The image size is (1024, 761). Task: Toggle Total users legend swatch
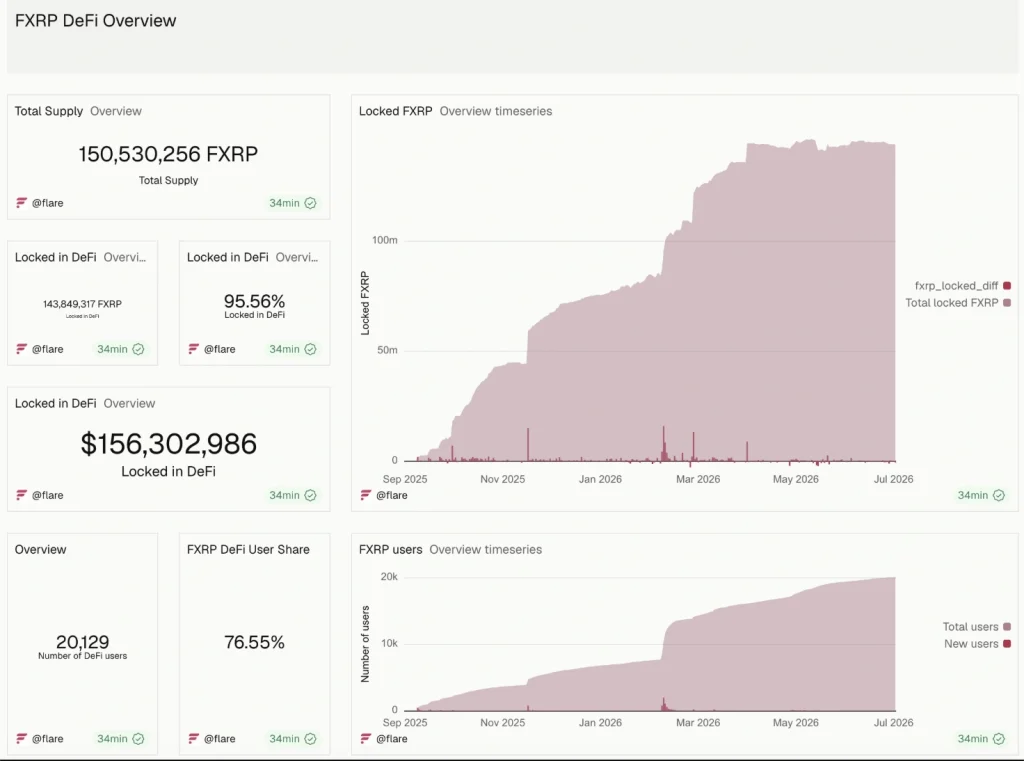[1007, 626]
